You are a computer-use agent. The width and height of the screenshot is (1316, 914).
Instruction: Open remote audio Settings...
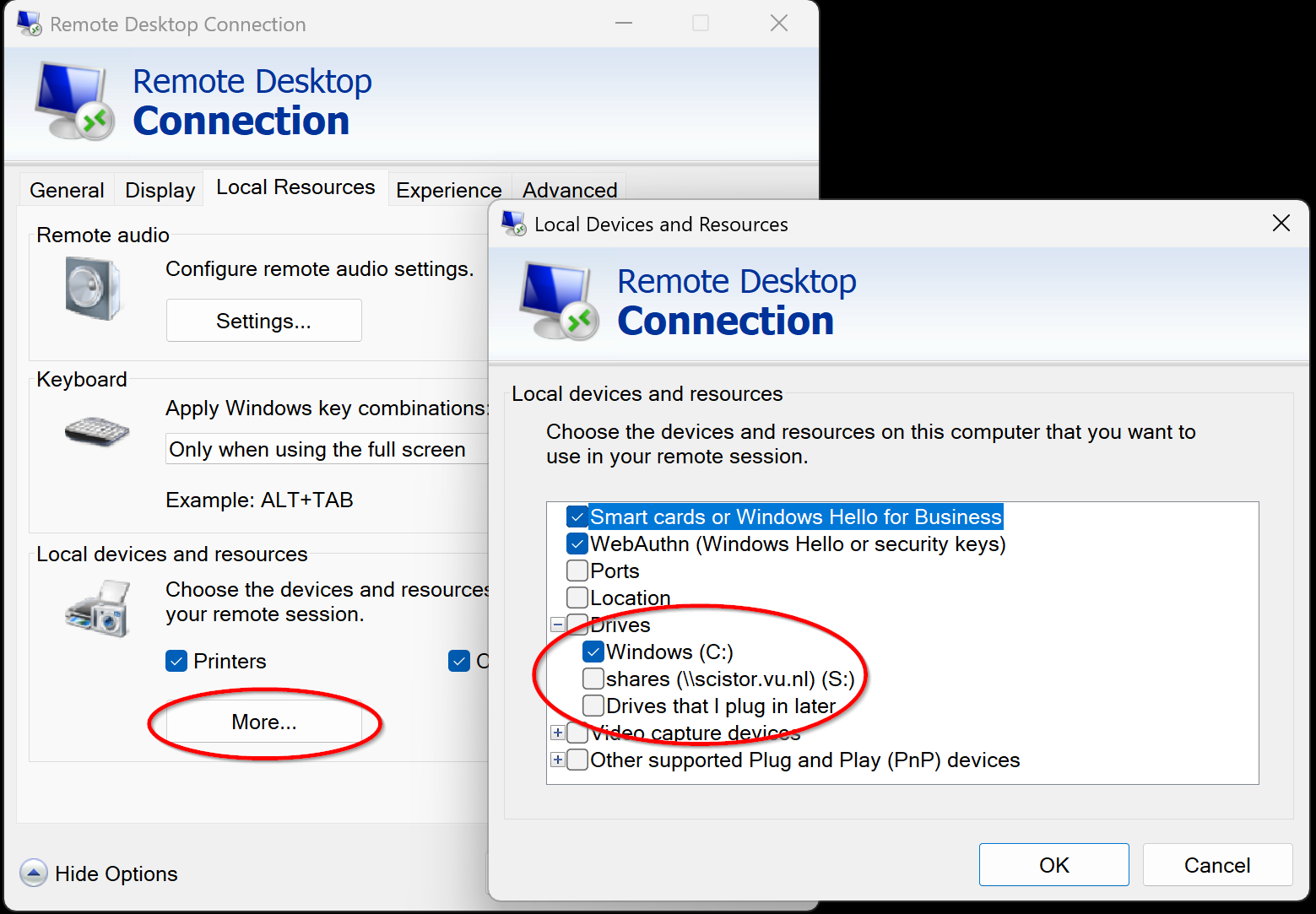tap(264, 321)
